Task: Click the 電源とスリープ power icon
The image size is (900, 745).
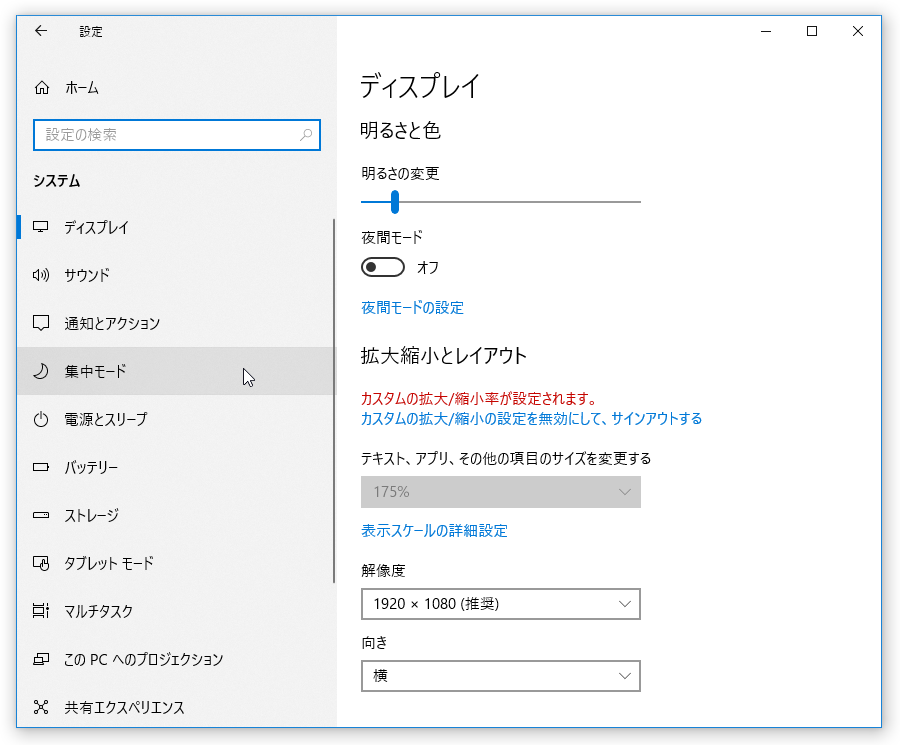Action: click(x=41, y=420)
